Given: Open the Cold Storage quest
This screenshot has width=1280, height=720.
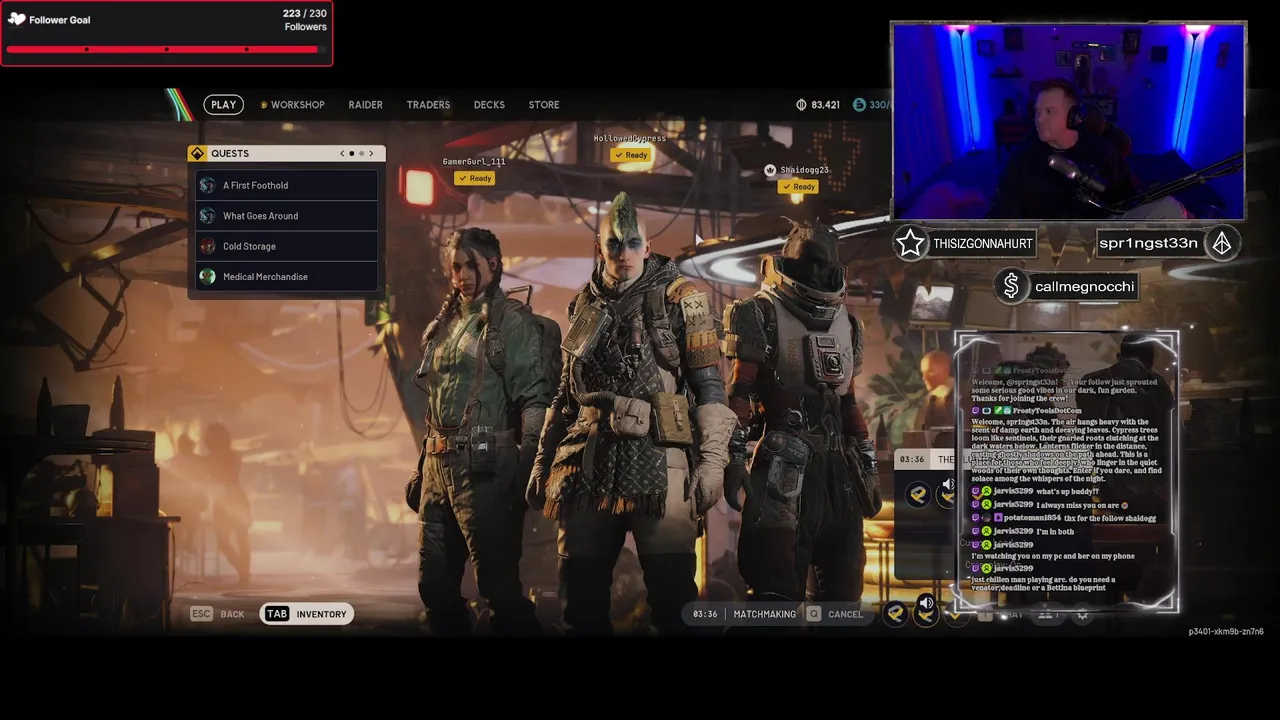Looking at the screenshot, I should point(287,246).
